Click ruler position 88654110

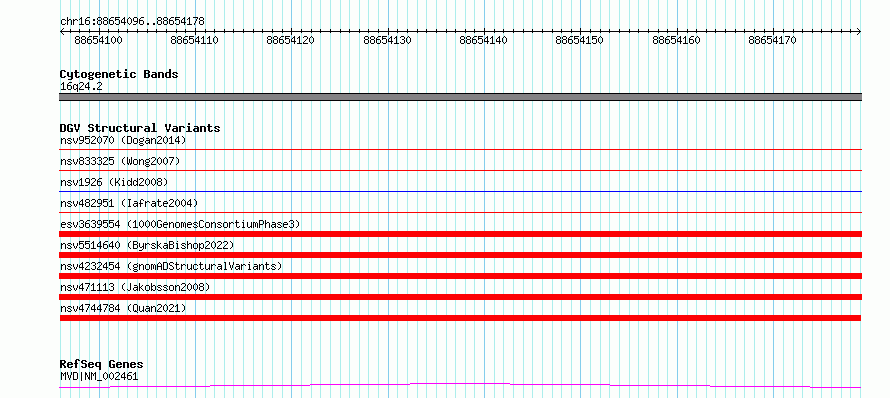194,41
